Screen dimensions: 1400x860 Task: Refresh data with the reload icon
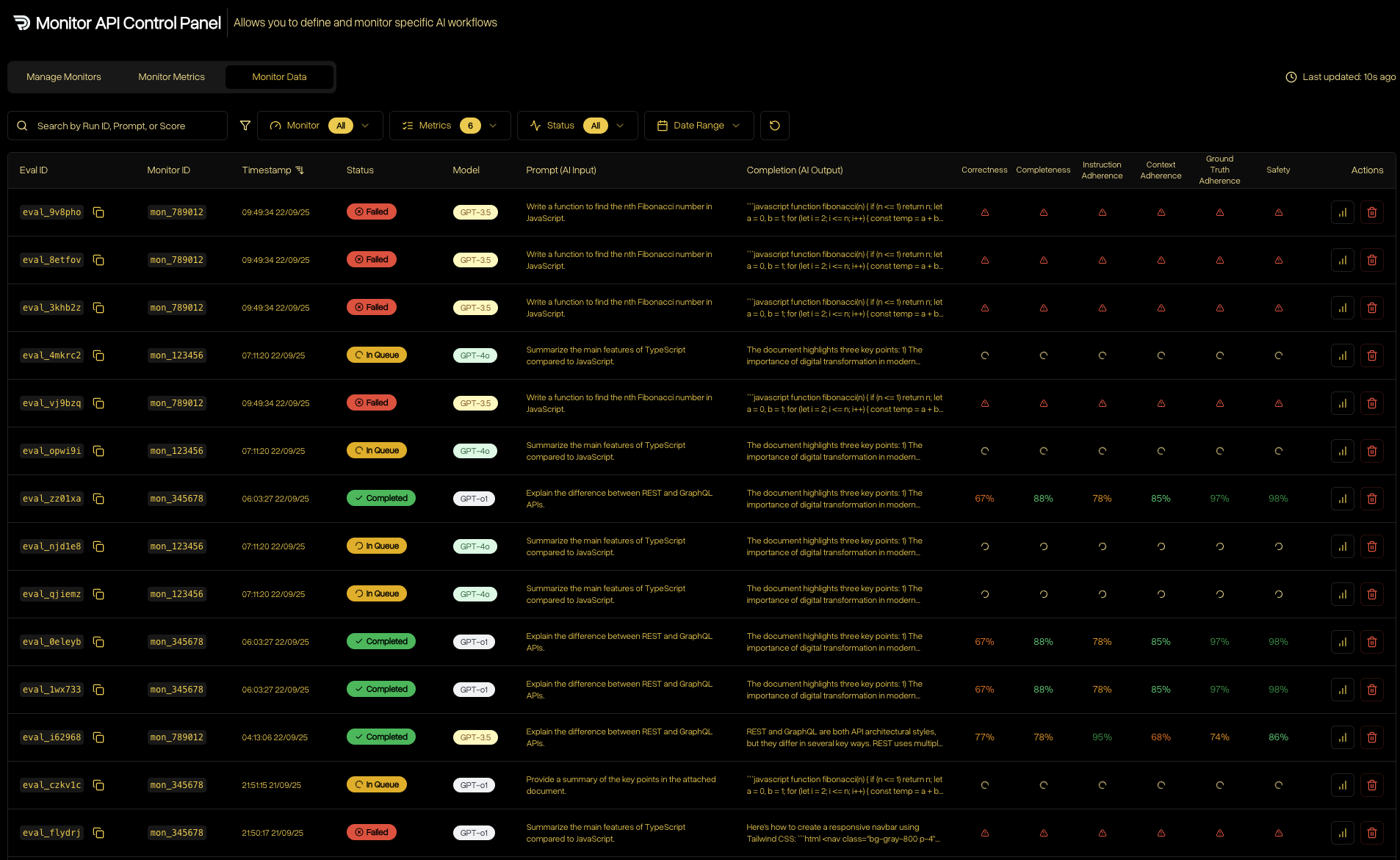click(774, 126)
